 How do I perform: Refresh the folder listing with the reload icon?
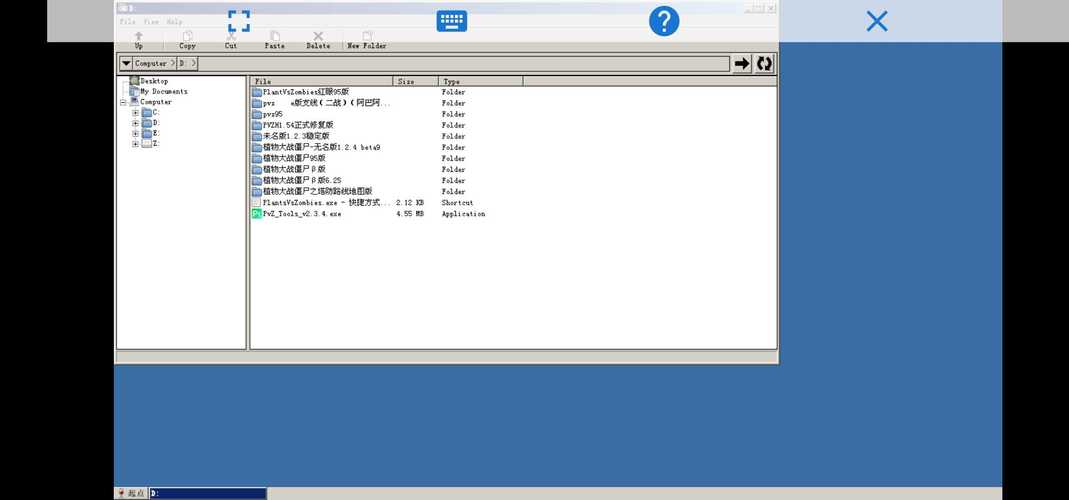click(764, 63)
